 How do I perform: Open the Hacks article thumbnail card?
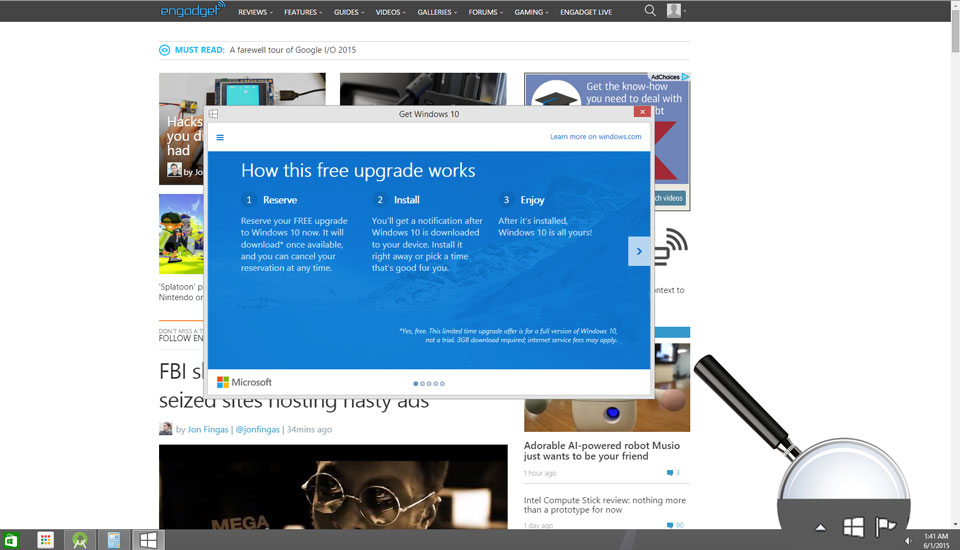point(181,129)
